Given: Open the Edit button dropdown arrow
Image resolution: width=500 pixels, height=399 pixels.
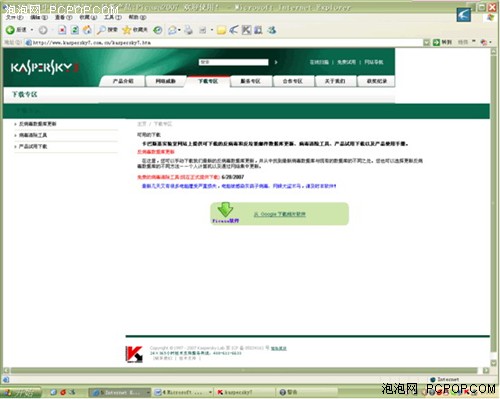Looking at the screenshot, I should (x=212, y=30).
